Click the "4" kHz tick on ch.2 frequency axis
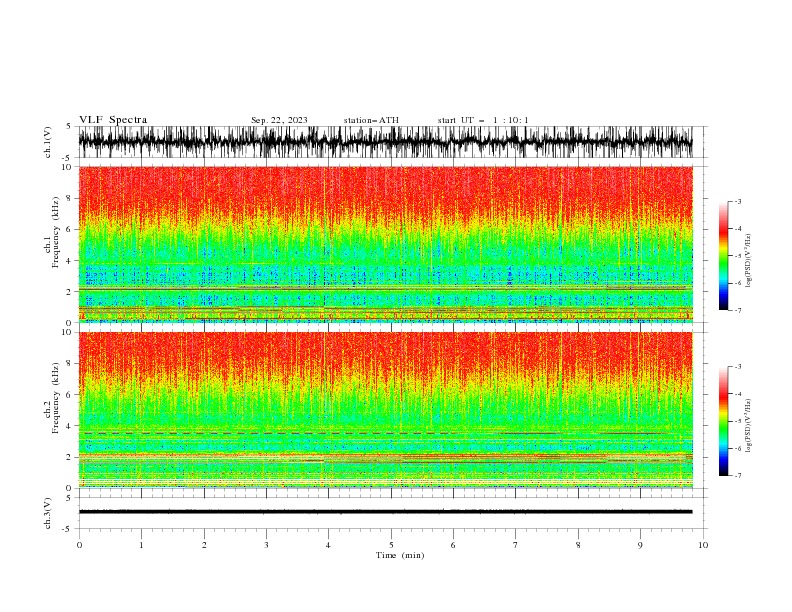Viewport: 792px width, 612px height. tap(70, 426)
